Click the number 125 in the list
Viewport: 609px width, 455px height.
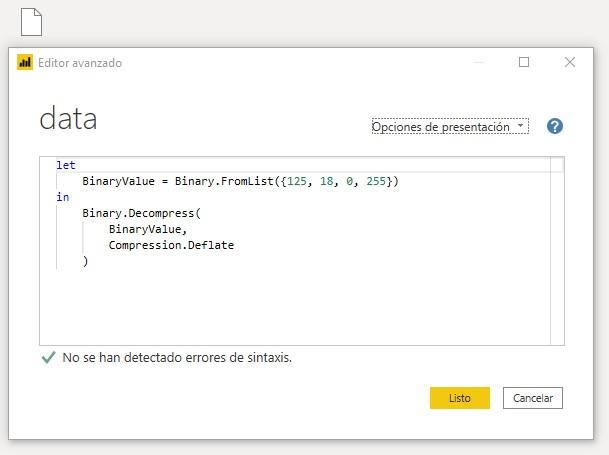tap(296, 181)
